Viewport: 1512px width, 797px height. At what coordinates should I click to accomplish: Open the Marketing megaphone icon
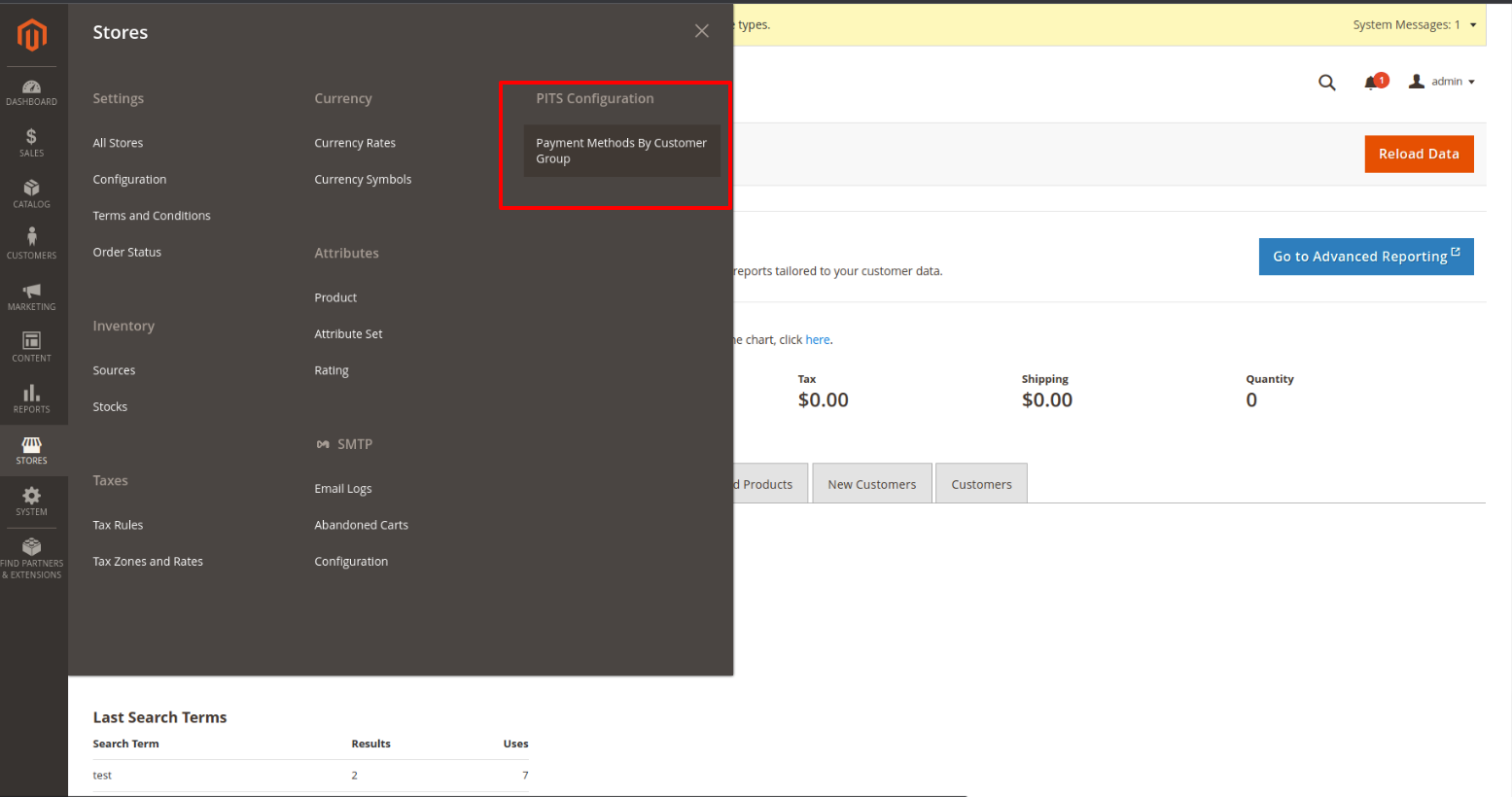tap(32, 296)
